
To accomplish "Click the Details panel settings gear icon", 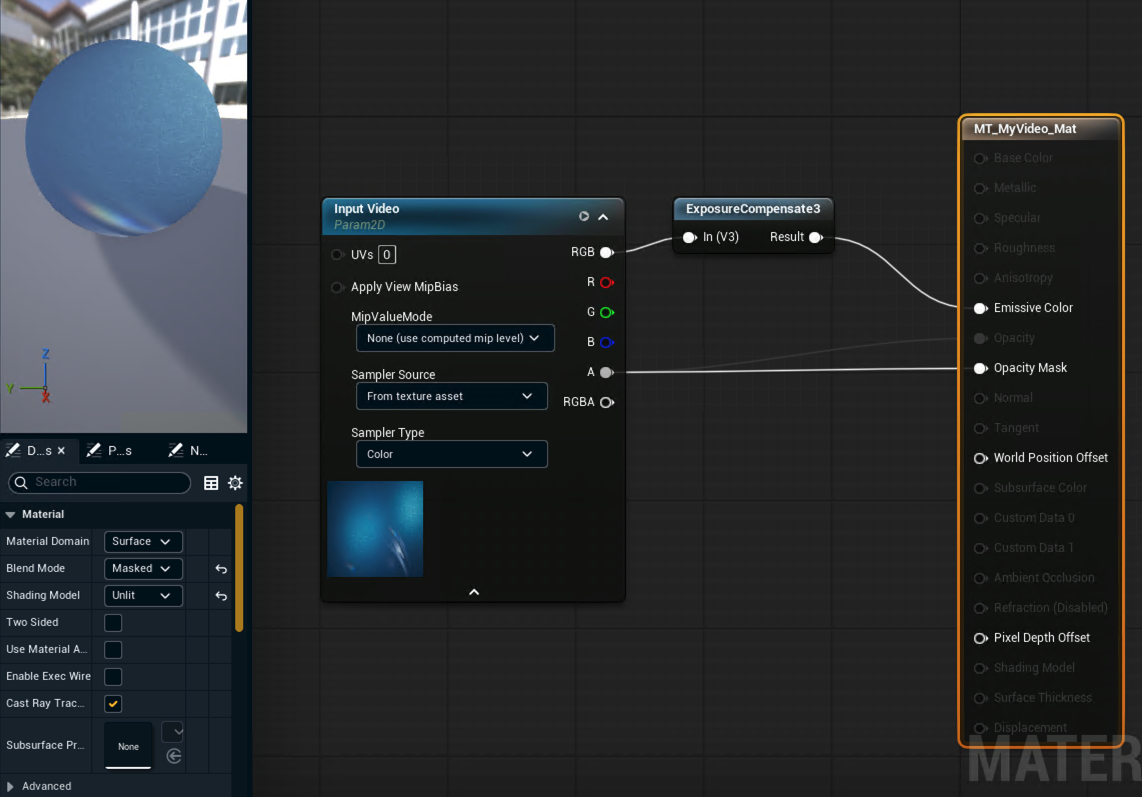I will pyautogui.click(x=235, y=482).
